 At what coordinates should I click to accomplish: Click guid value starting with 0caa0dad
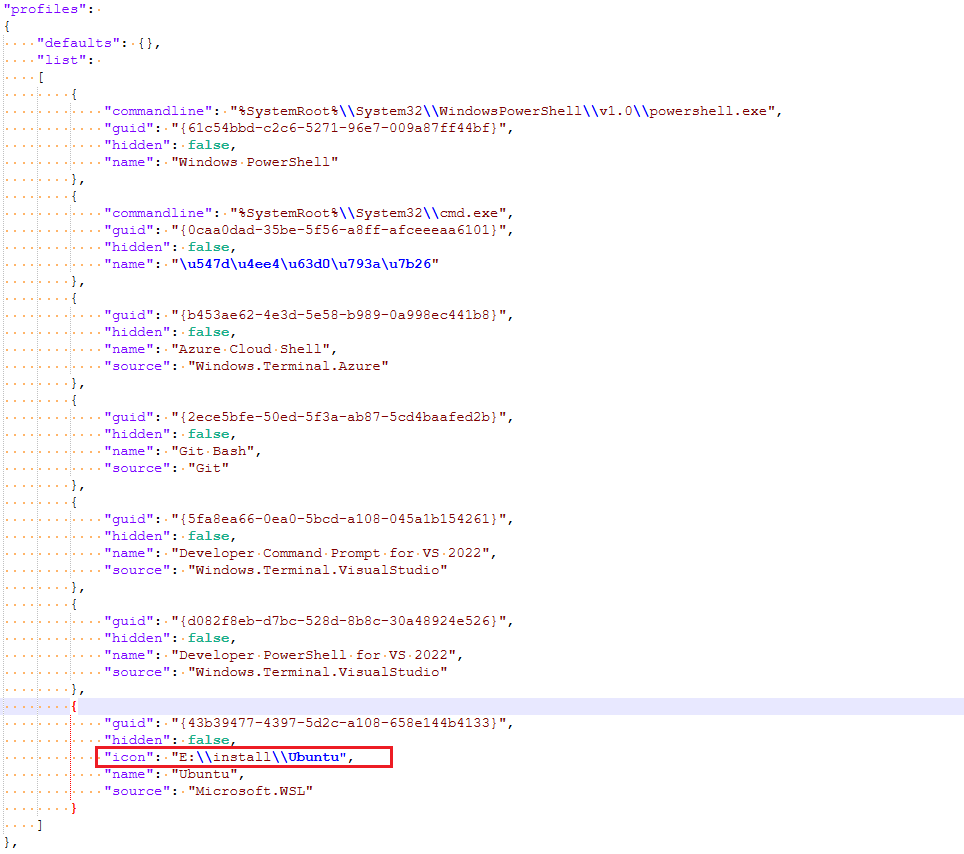pos(339,231)
